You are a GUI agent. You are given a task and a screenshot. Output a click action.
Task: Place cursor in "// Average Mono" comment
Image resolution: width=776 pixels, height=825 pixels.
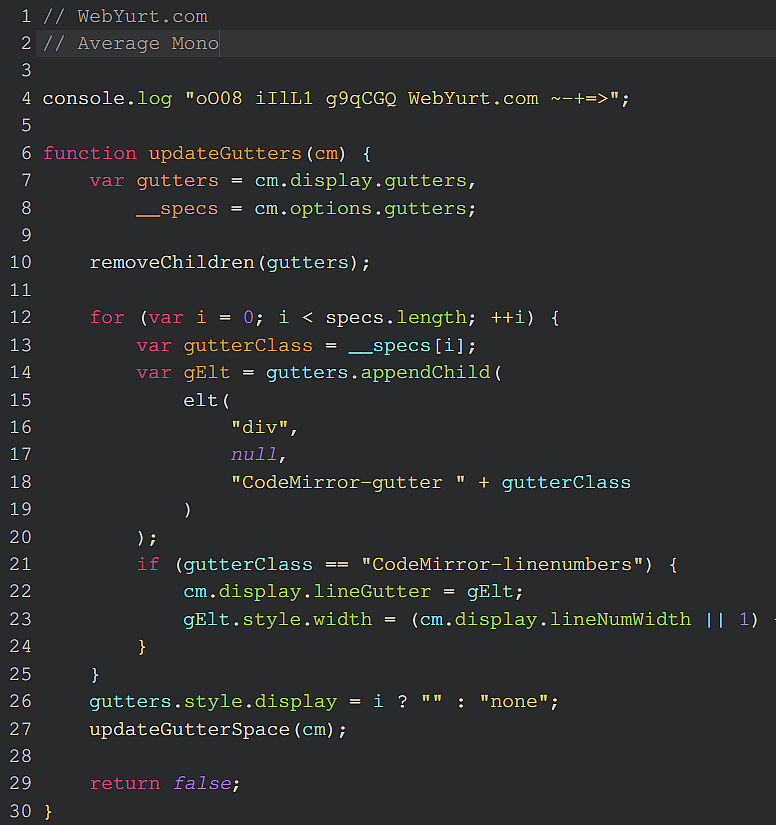(x=130, y=43)
